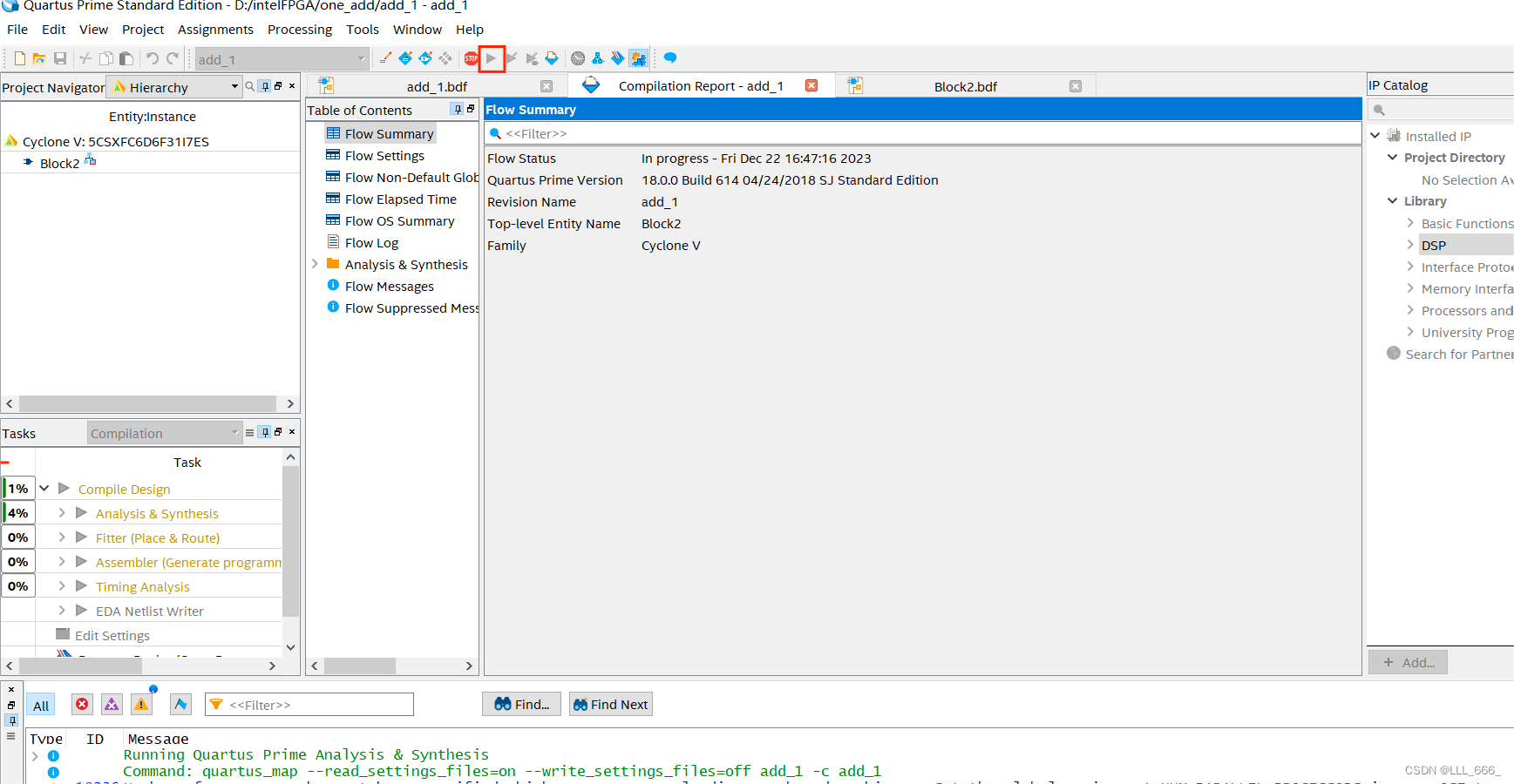This screenshot has height=784, width=1514.
Task: Open Compilation Report icon in toolbar
Action: click(x=552, y=58)
